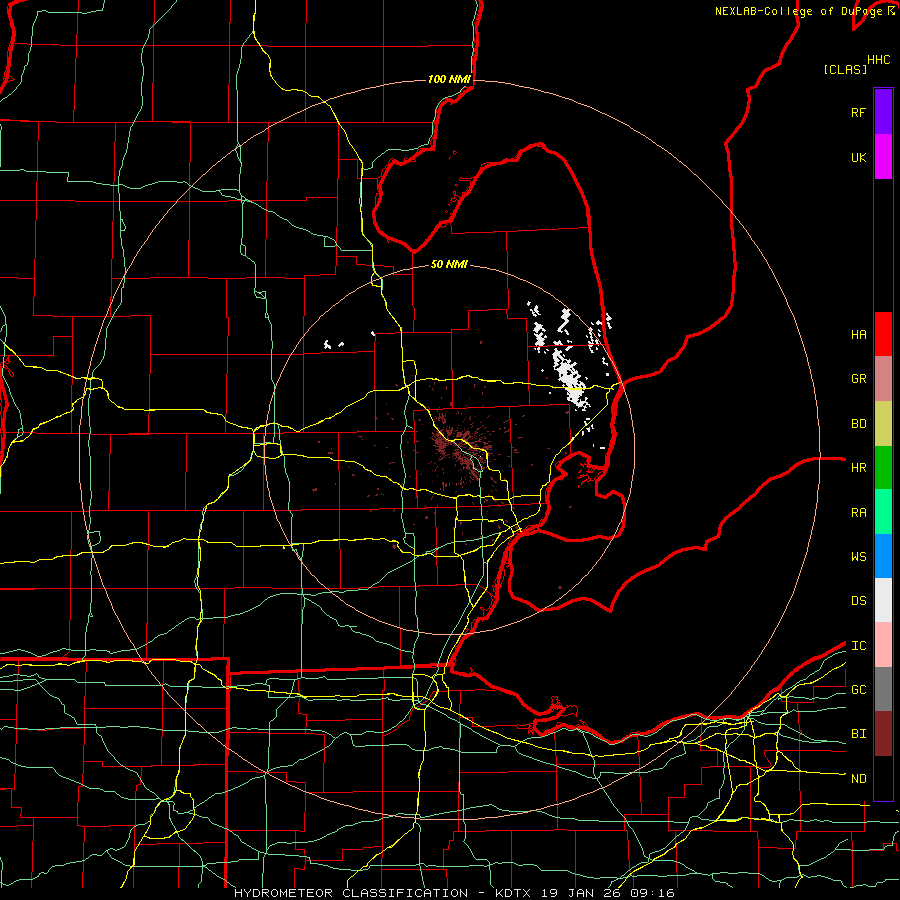Screen dimensions: 900x900
Task: Click the 'HYDROMETEOR CLASSIFICATION' caption text
Action: [351, 893]
